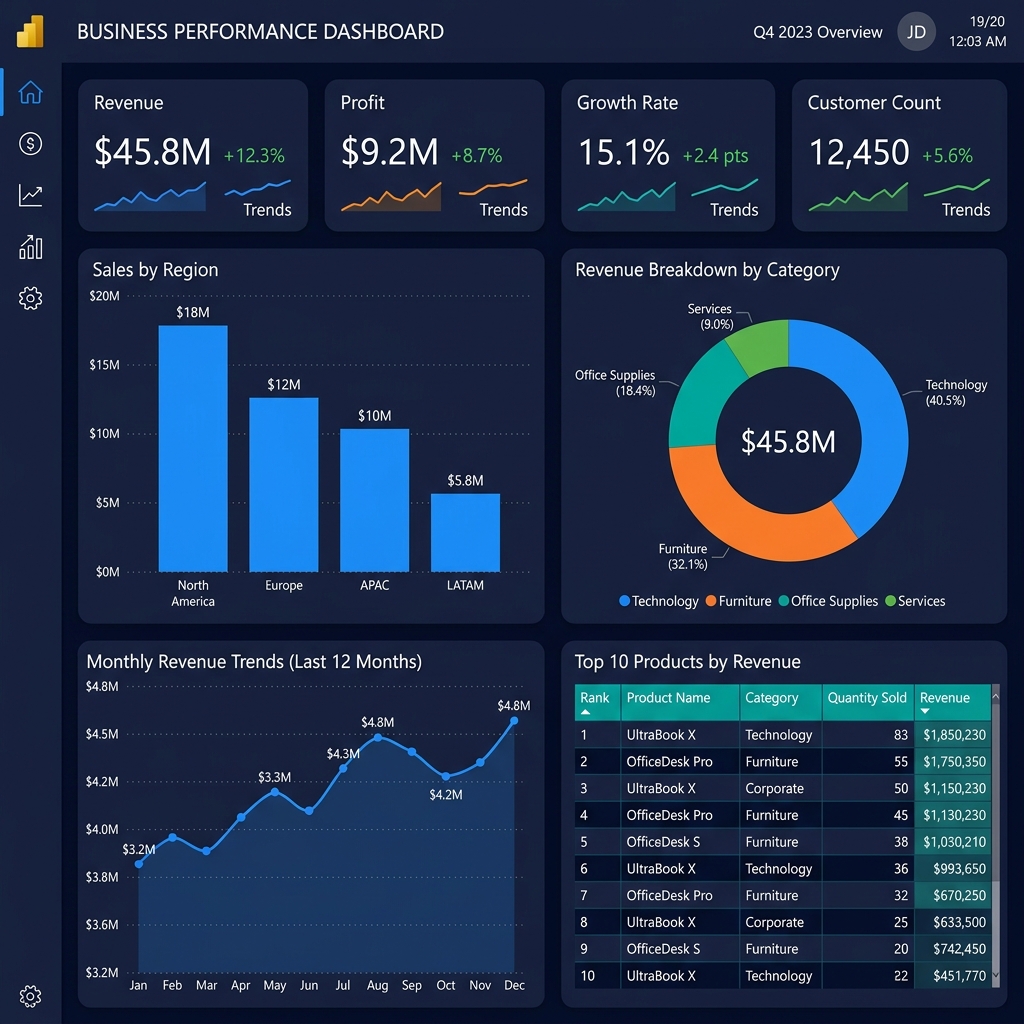This screenshot has width=1024, height=1024.
Task: Click the settings gear at the sidebar bottom
Action: (x=30, y=996)
